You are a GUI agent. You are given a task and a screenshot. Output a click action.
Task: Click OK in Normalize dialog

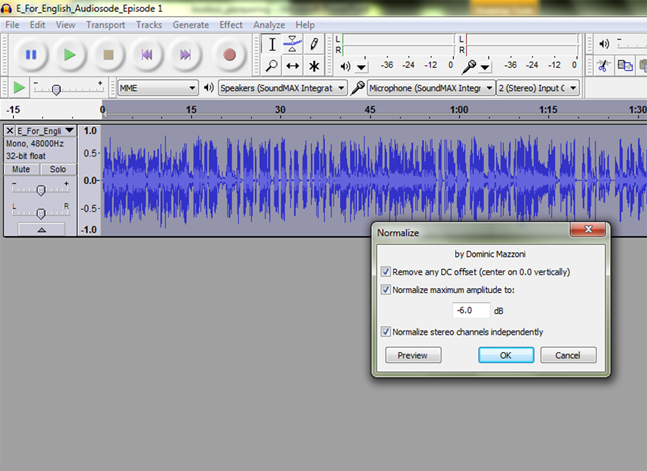(x=505, y=355)
